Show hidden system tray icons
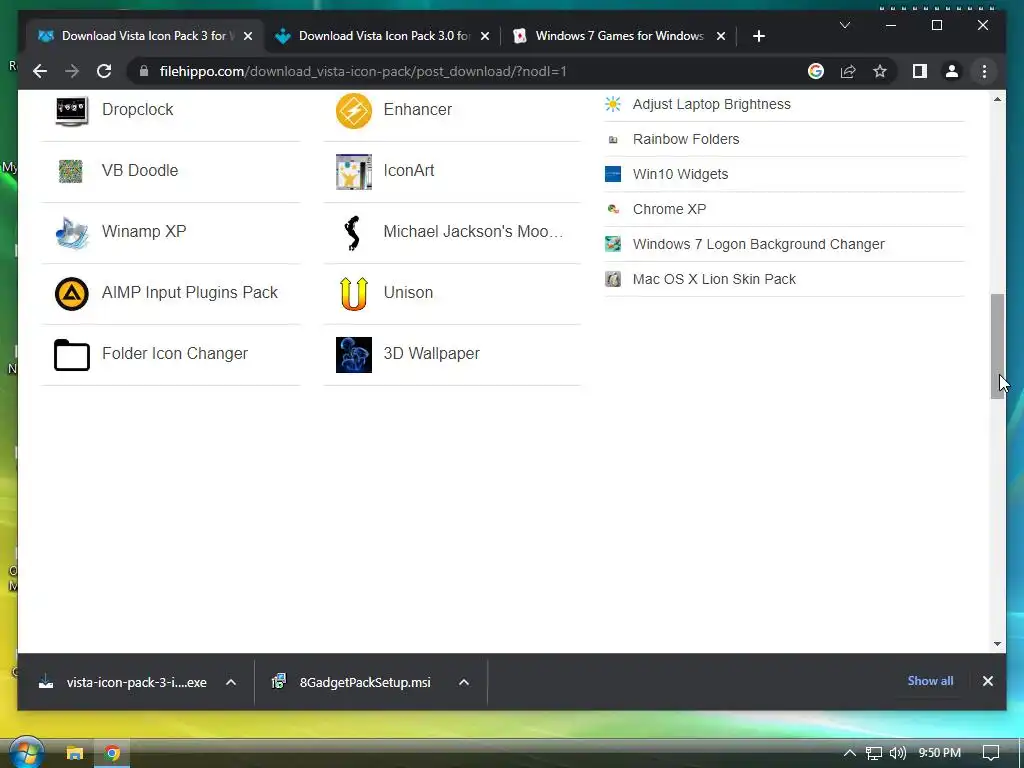1024x768 pixels. [x=850, y=753]
